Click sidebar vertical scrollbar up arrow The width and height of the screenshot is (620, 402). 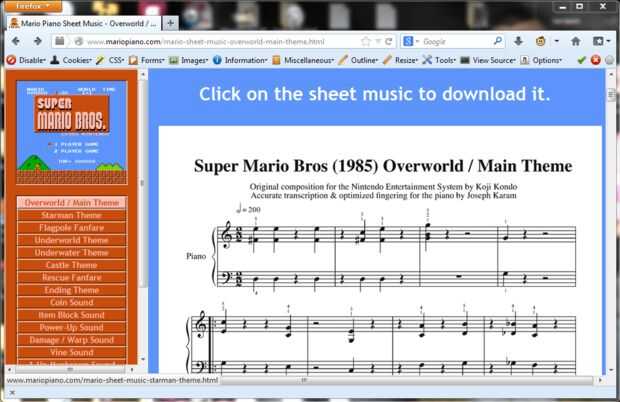(143, 74)
